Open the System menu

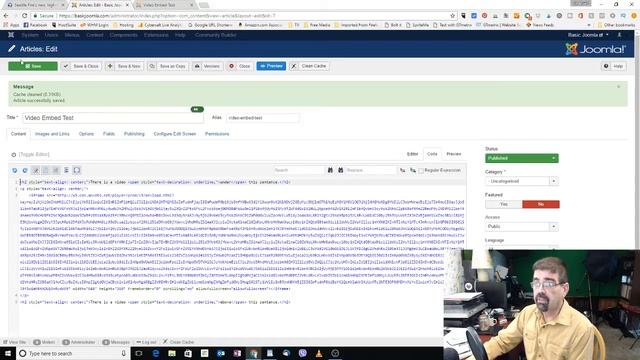click(30, 35)
